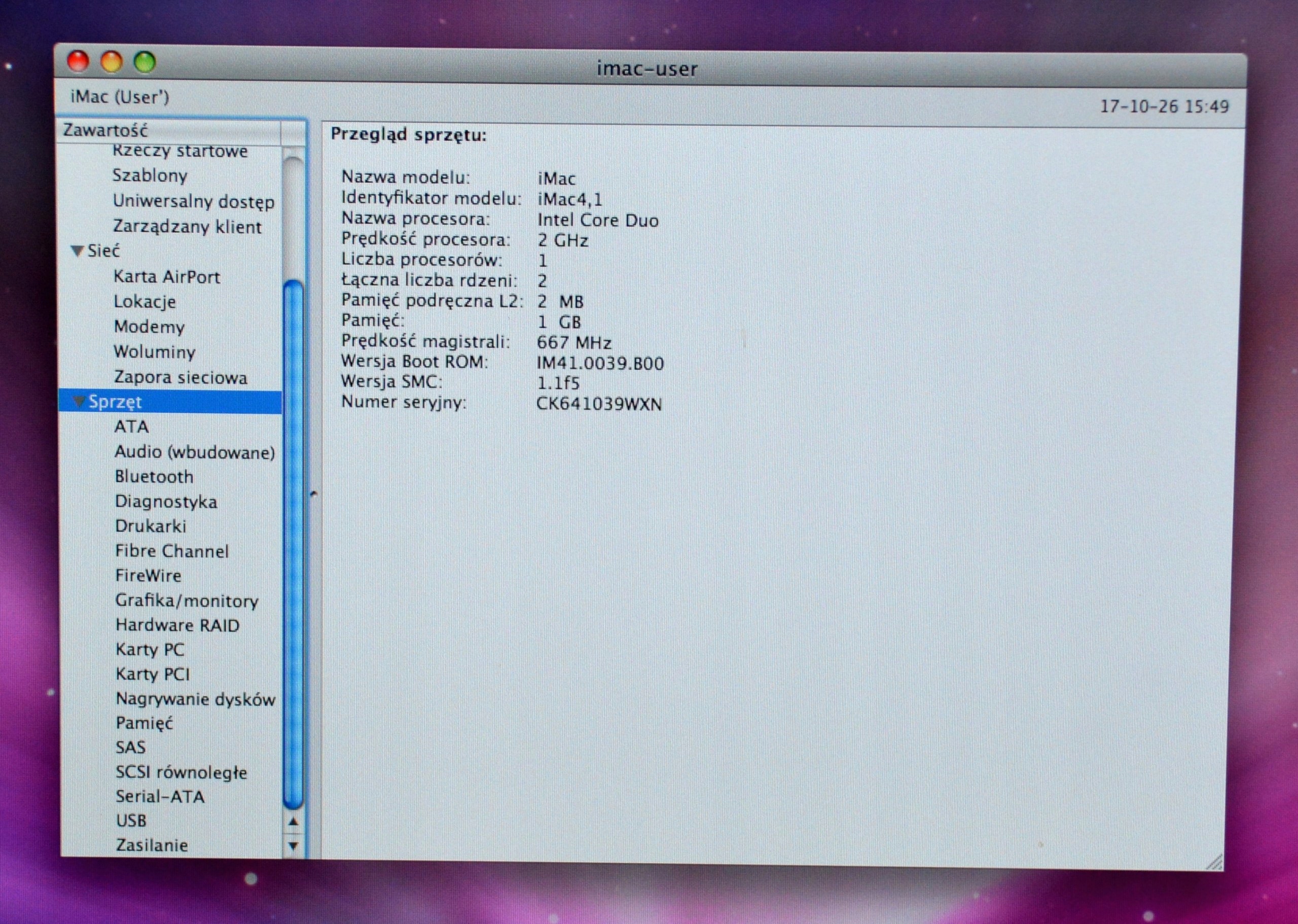Click the 1 GB memory value
Image resolution: width=1298 pixels, height=924 pixels.
(559, 322)
